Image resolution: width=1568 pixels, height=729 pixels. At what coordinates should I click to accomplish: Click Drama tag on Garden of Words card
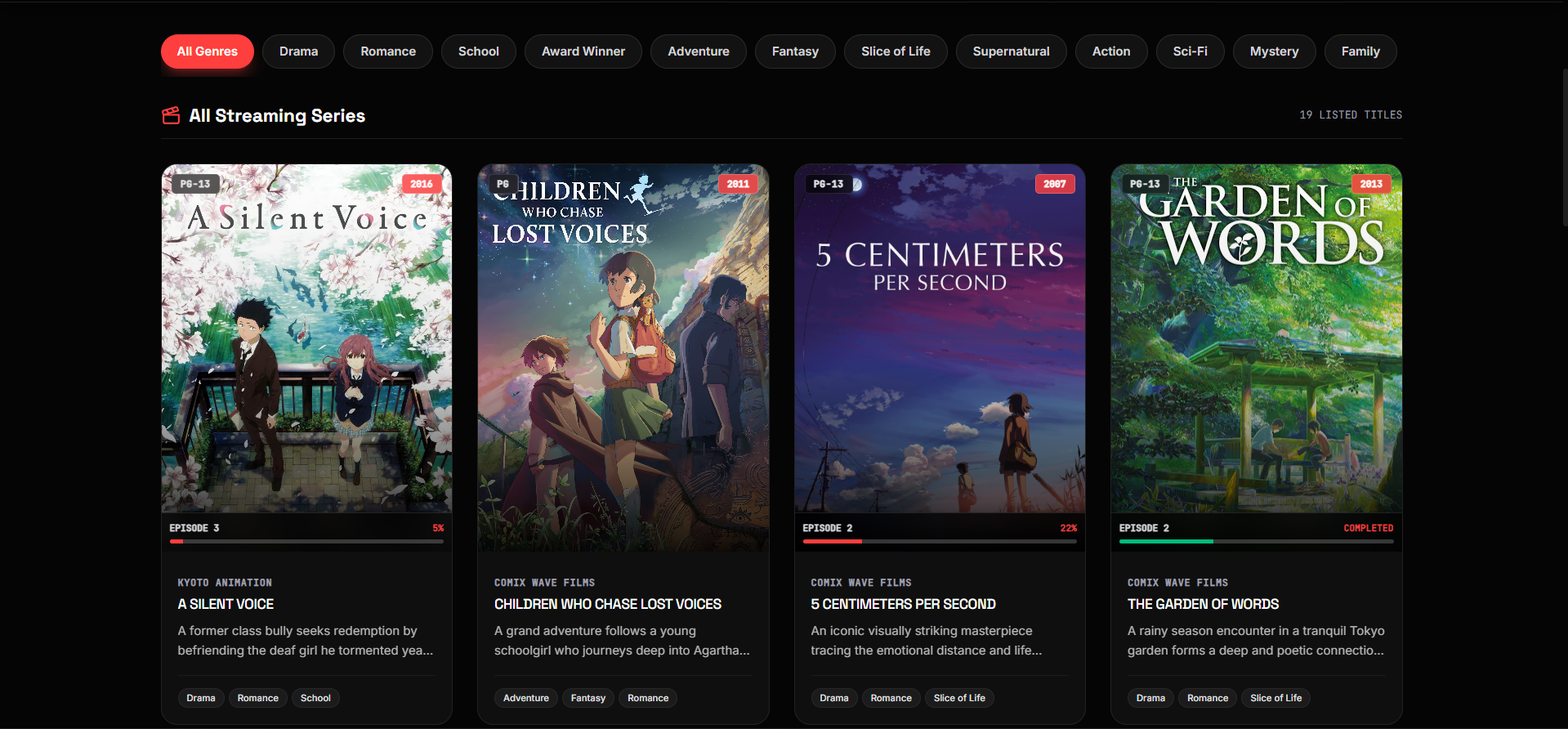(x=1150, y=698)
